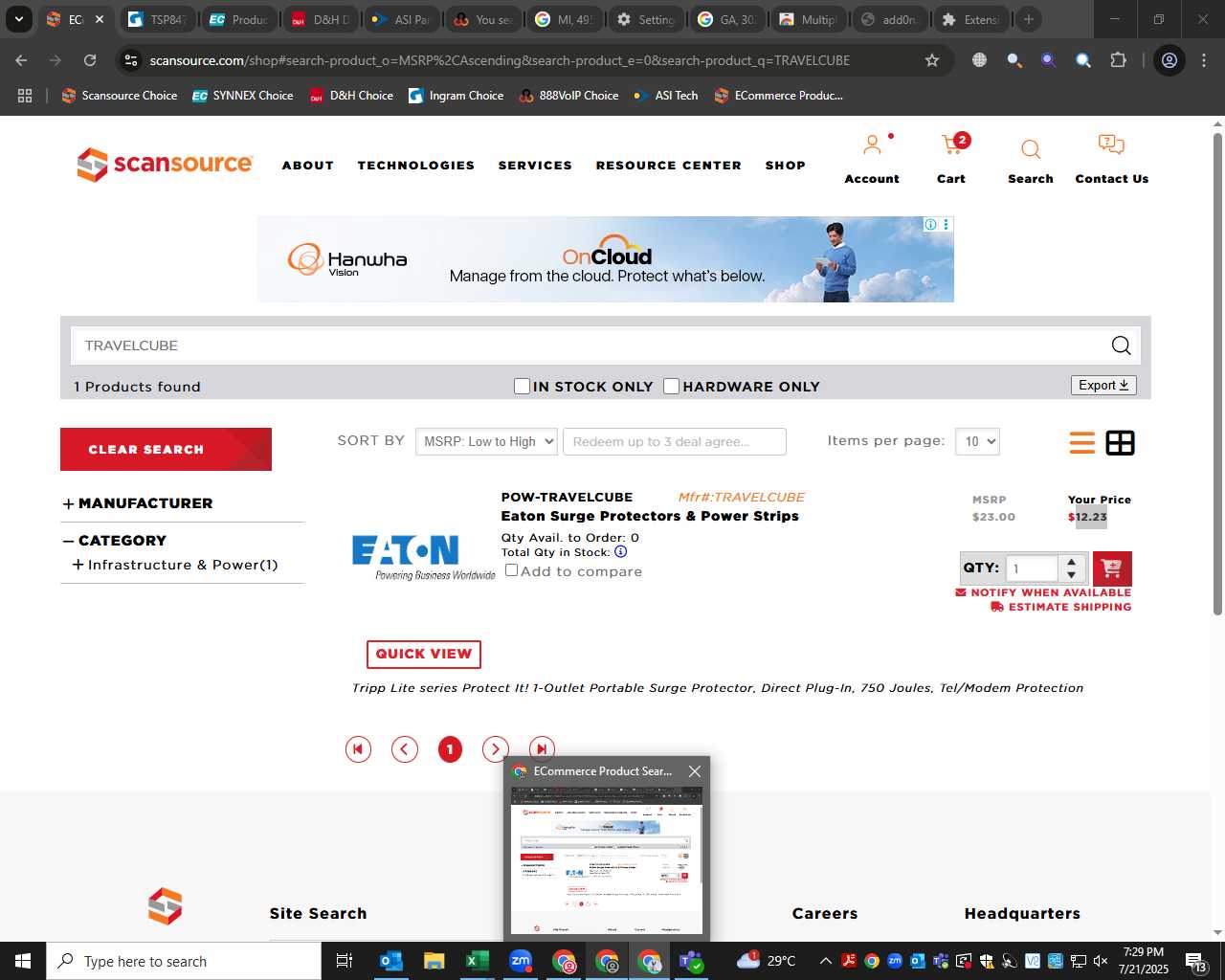Open RESOURCE CENTER navigation menu
Screen dimensions: 1225x980
(x=668, y=166)
